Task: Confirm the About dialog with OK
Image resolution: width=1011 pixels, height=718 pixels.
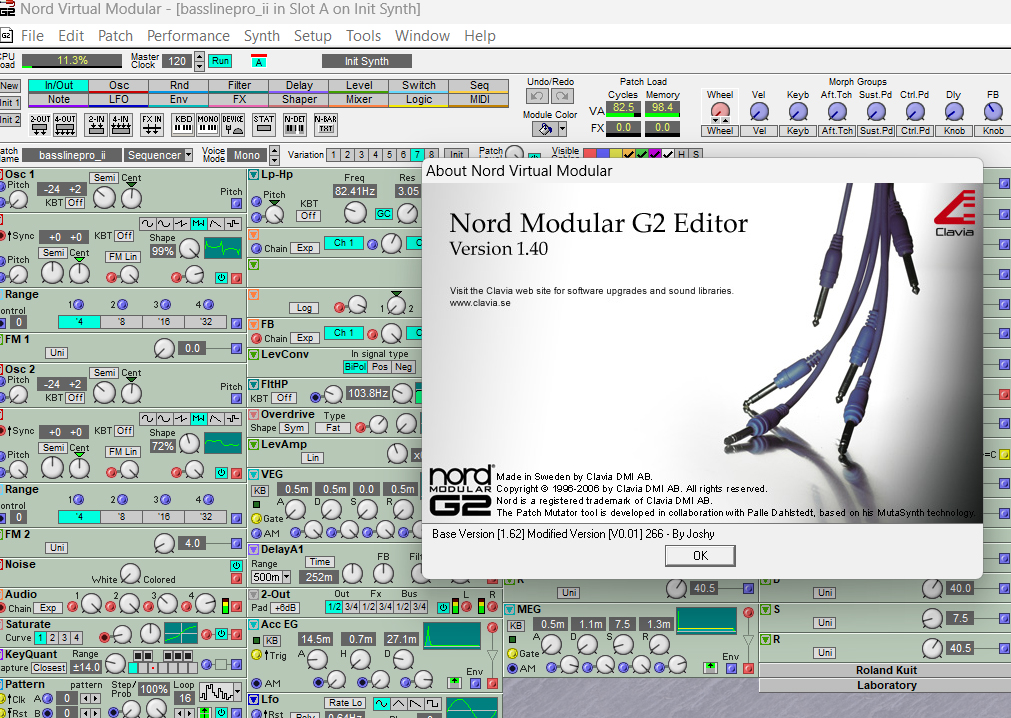Action: (700, 556)
